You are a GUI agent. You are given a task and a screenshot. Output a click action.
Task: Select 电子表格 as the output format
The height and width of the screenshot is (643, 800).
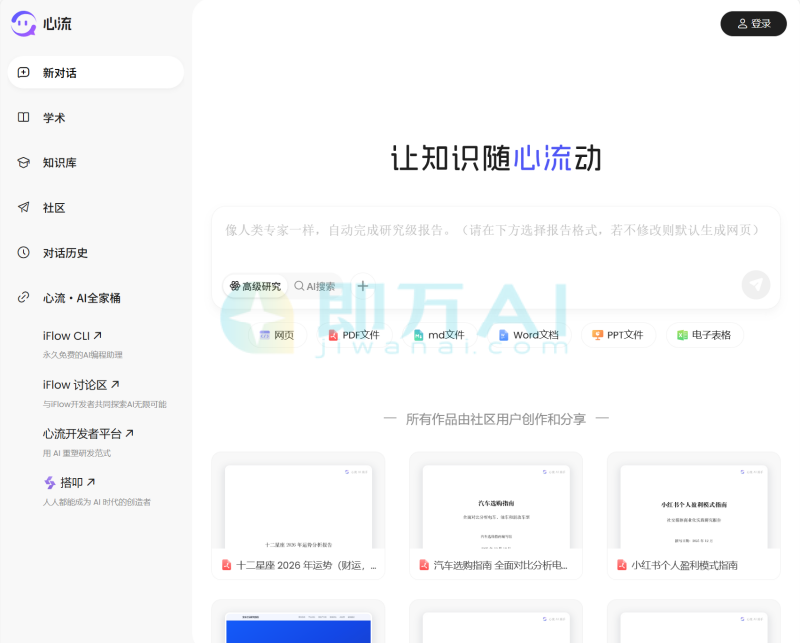[x=703, y=333]
